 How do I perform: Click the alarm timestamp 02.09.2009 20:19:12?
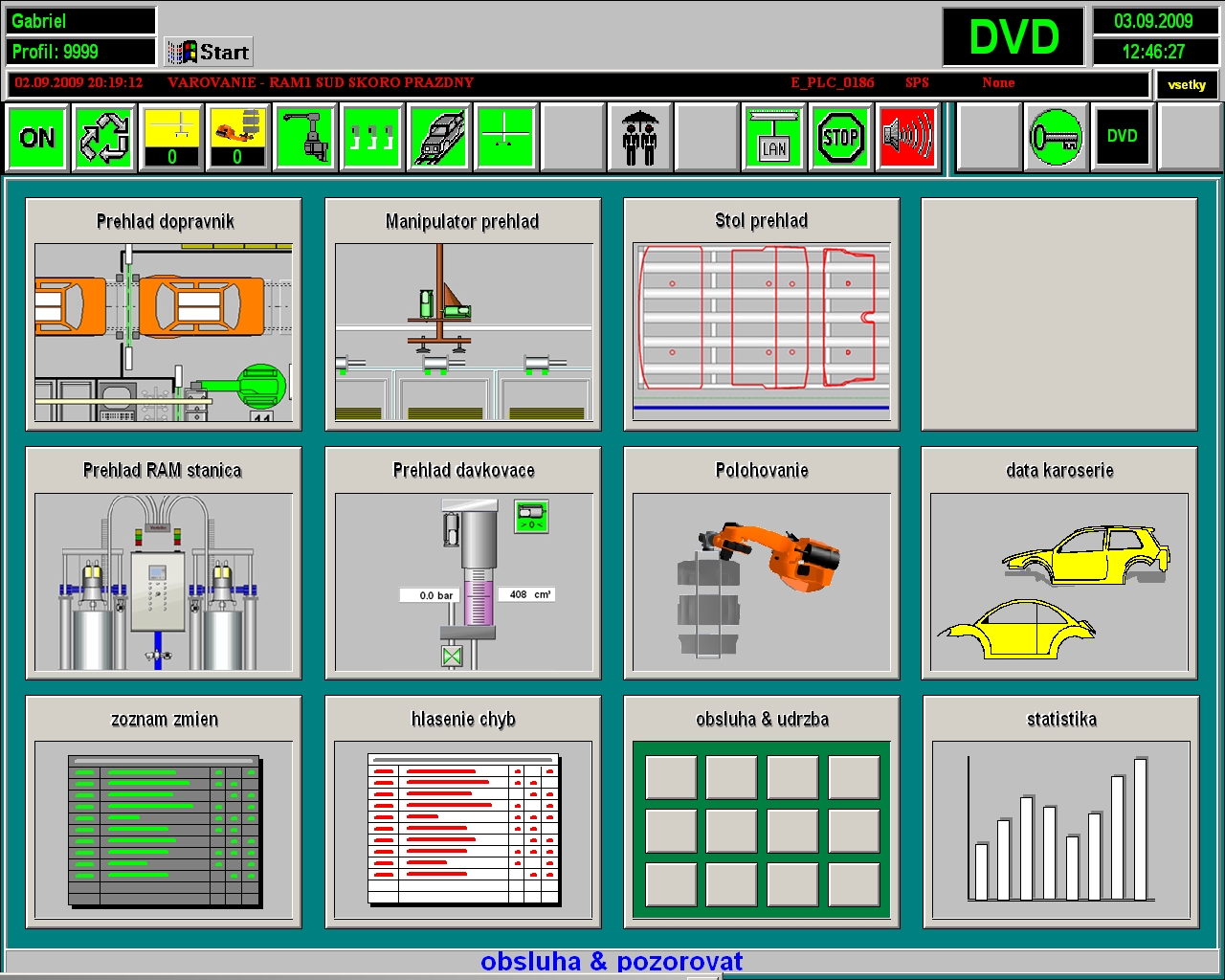pos(78,83)
